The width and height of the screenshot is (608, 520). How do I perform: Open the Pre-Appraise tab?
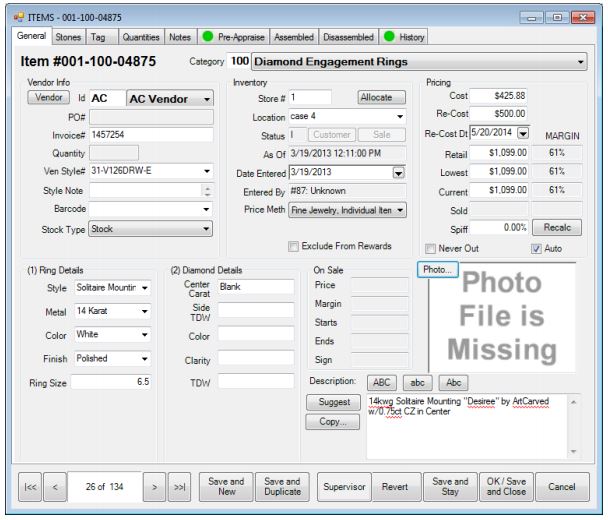point(231,37)
